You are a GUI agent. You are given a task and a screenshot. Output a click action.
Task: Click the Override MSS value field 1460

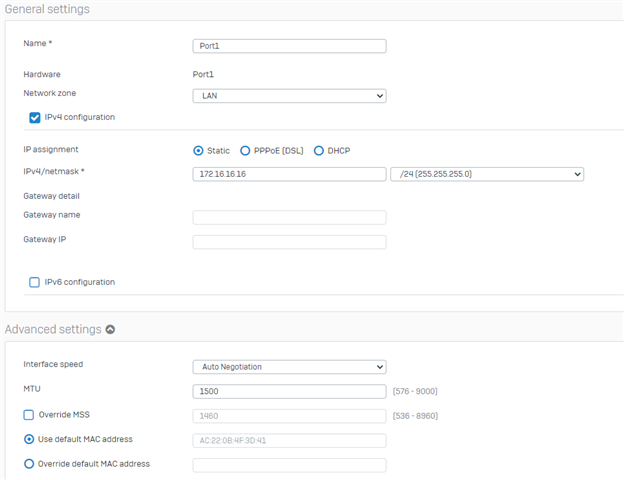pos(289,416)
